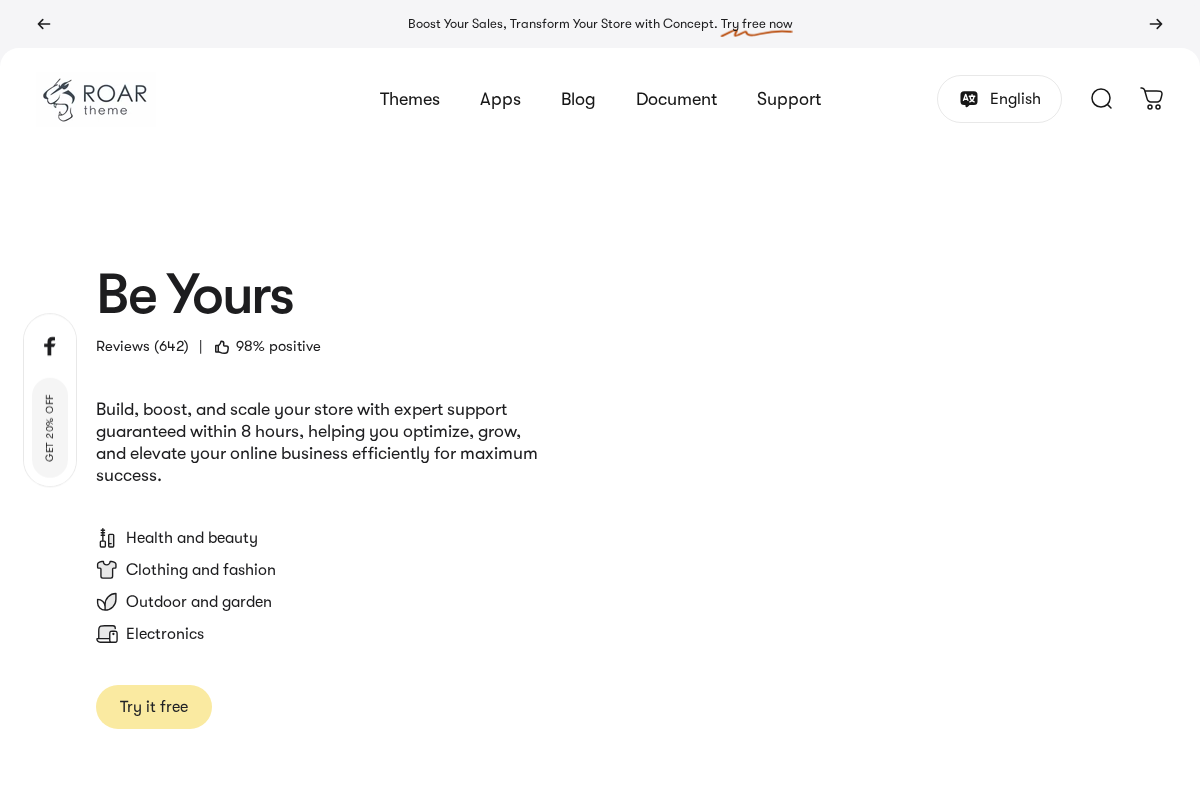Open the English language selector
The height and width of the screenshot is (800, 1200).
tap(999, 99)
